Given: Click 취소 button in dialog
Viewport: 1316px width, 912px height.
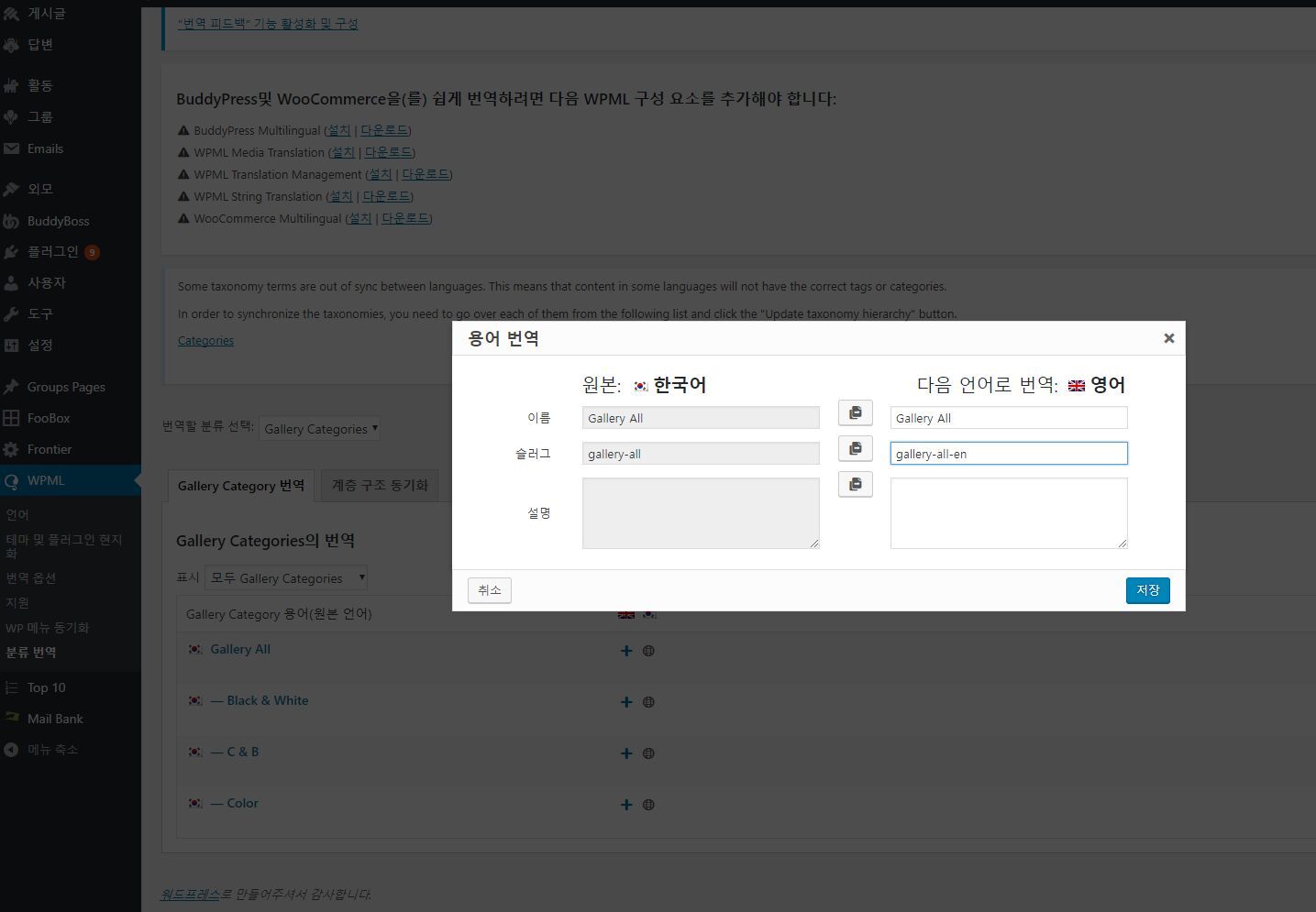Looking at the screenshot, I should click(x=490, y=590).
